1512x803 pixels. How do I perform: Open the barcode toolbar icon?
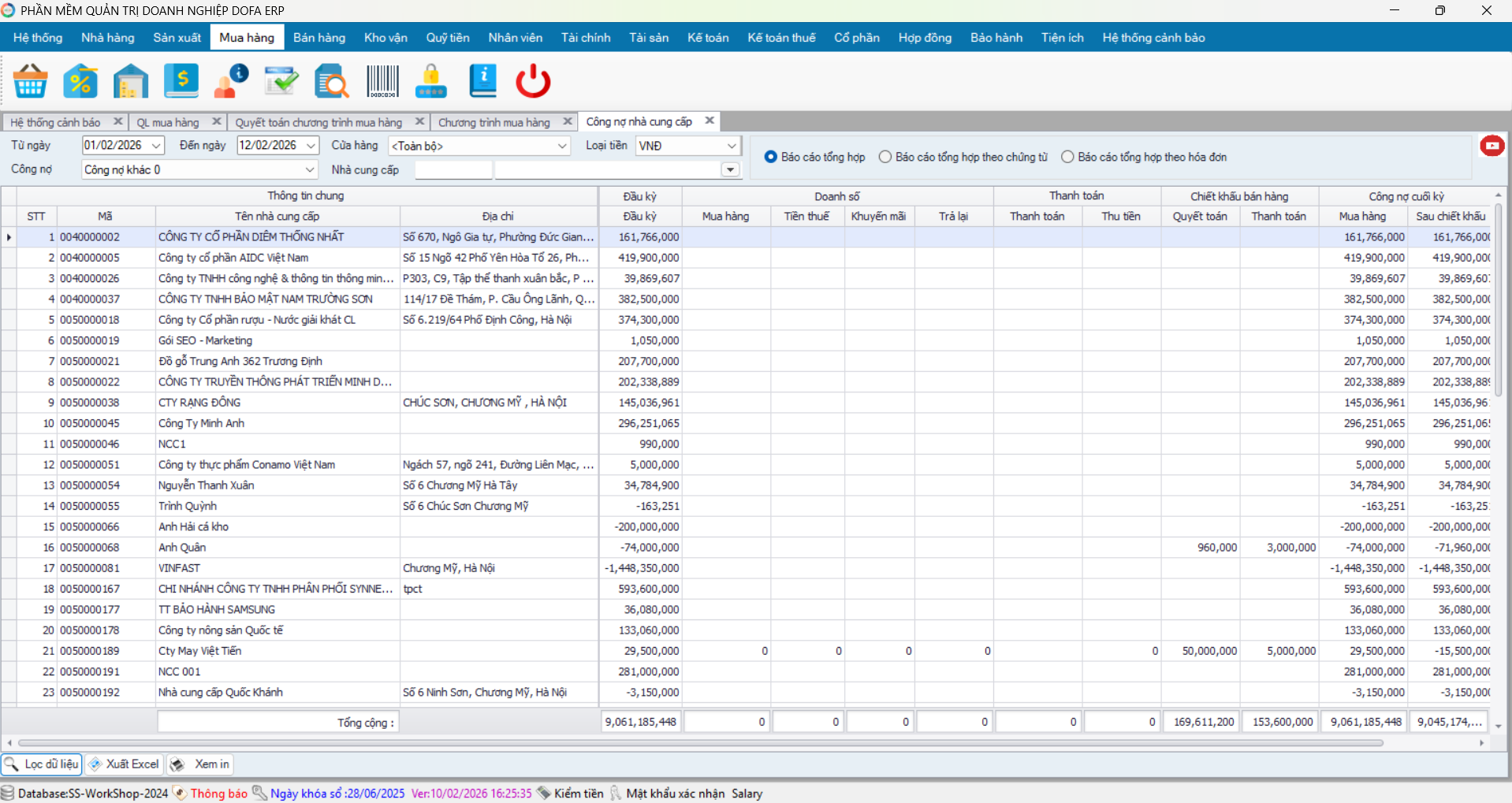pos(382,81)
